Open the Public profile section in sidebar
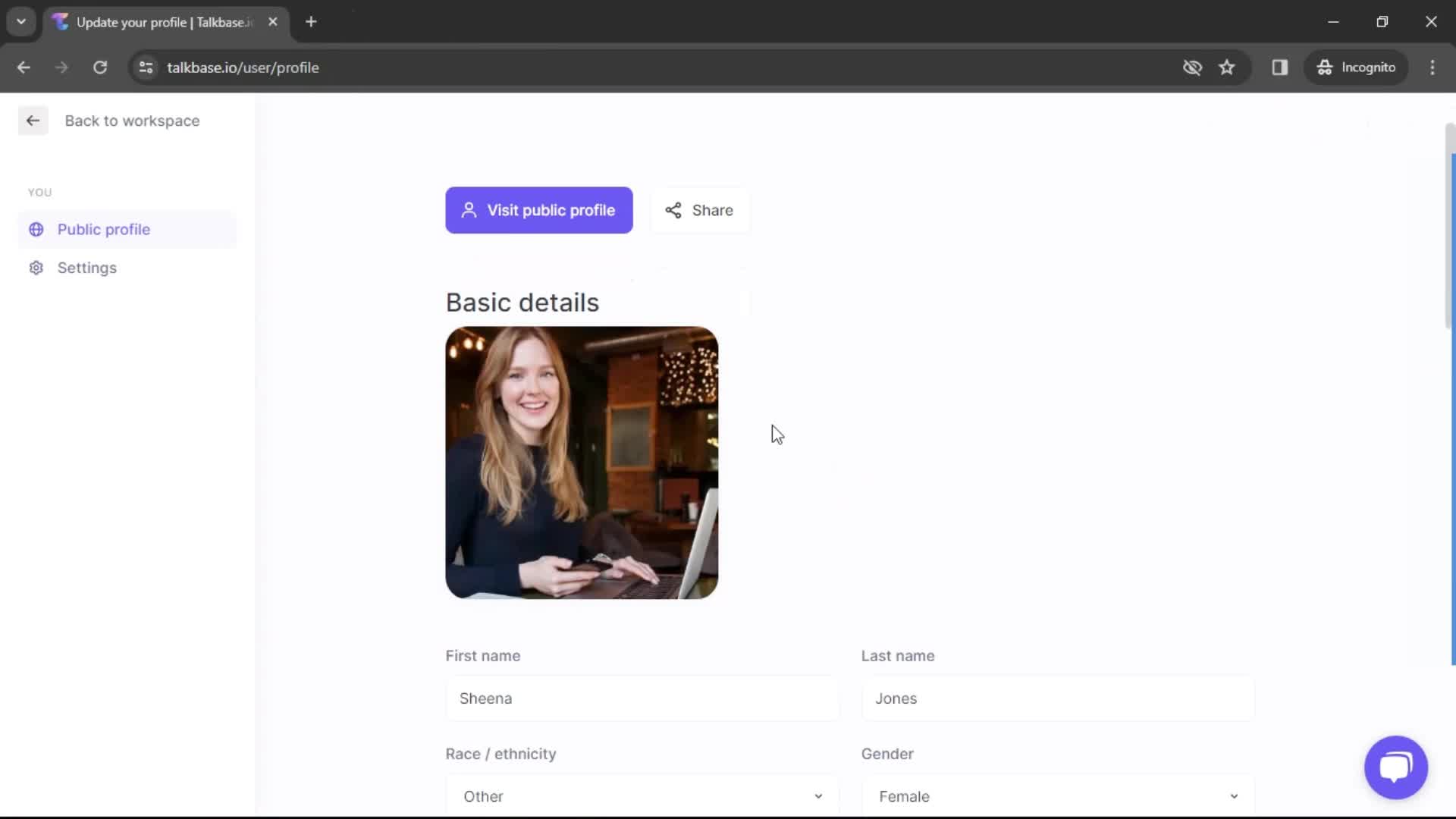The height and width of the screenshot is (819, 1456). coord(104,229)
